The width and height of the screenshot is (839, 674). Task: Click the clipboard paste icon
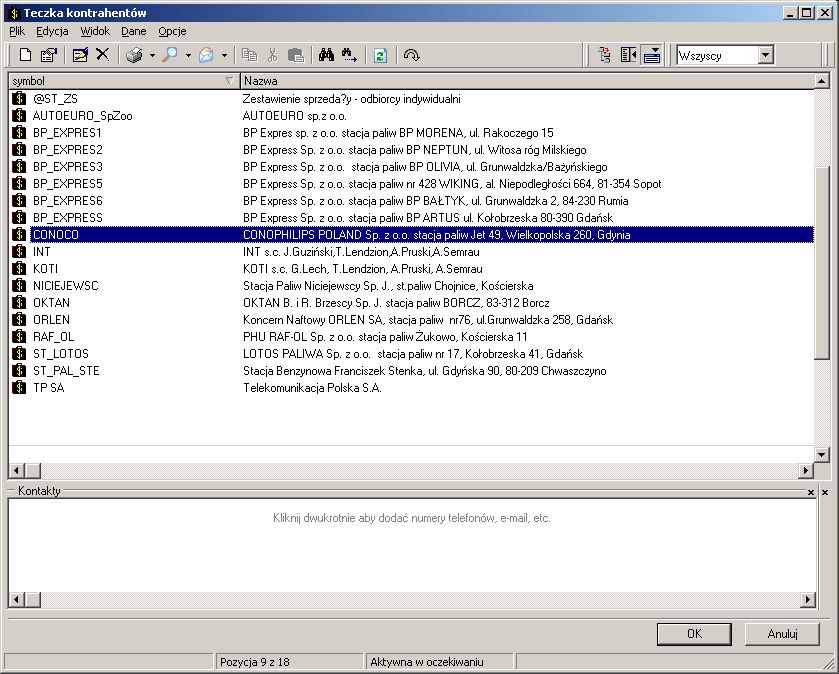click(x=295, y=55)
